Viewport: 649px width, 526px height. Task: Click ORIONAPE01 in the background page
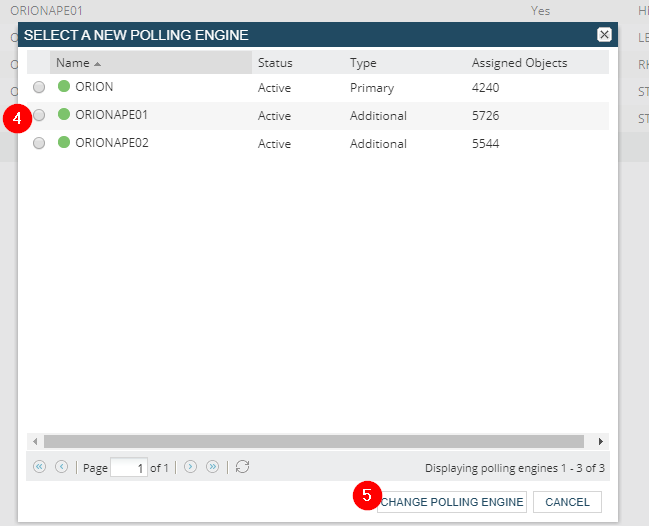46,10
